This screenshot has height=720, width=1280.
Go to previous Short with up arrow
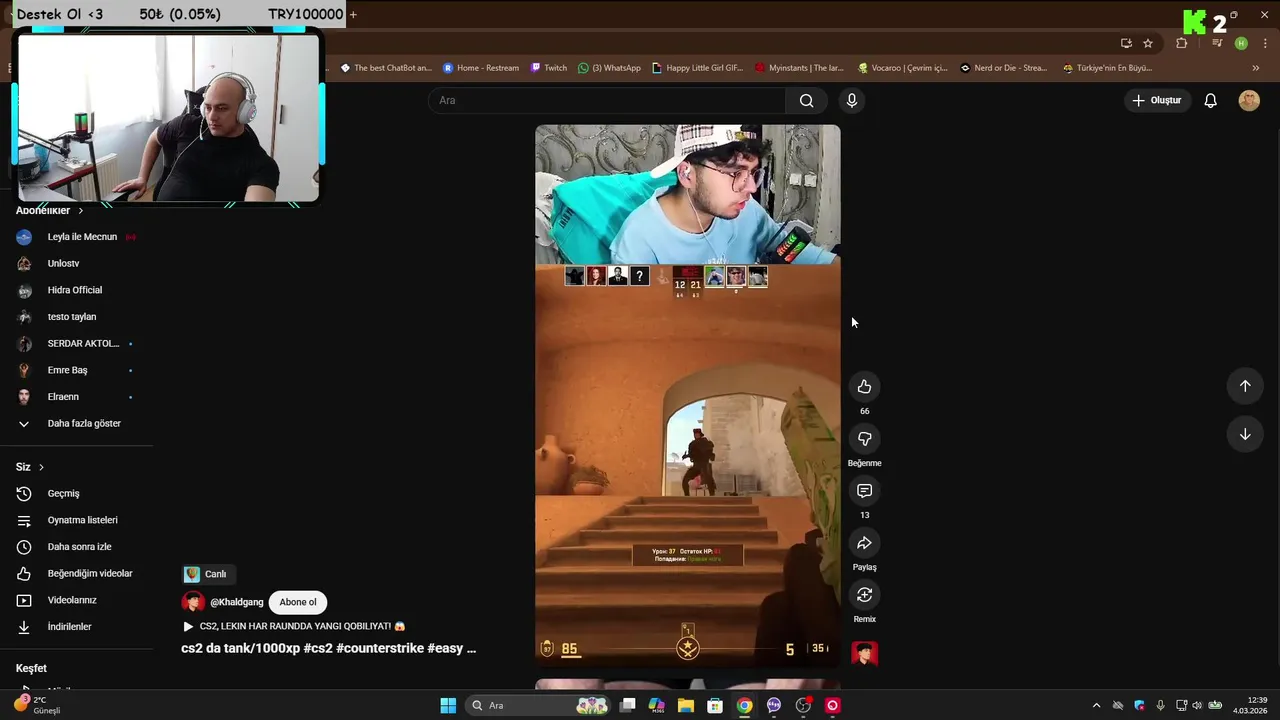click(x=1245, y=386)
